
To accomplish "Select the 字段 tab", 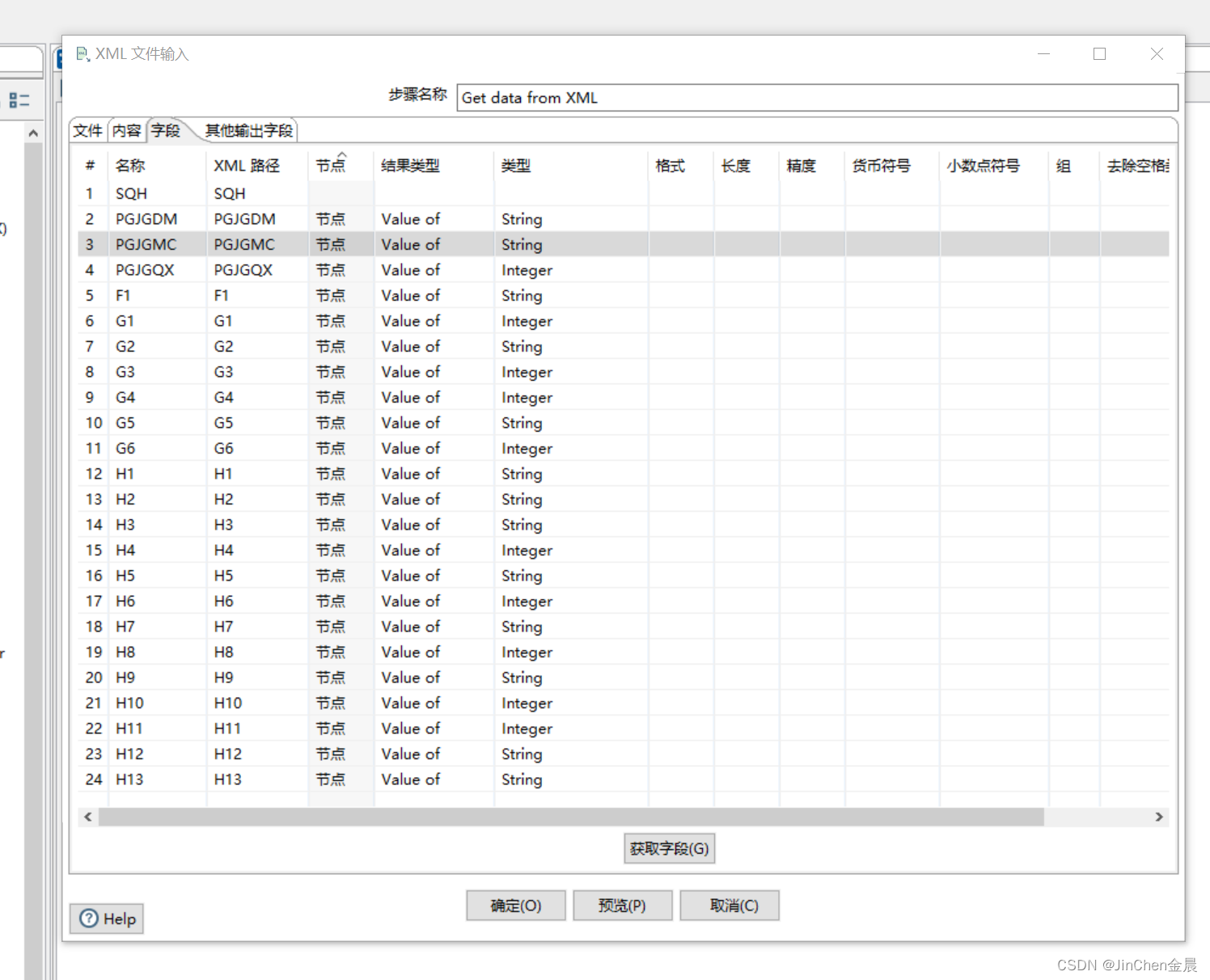I will (x=166, y=130).
